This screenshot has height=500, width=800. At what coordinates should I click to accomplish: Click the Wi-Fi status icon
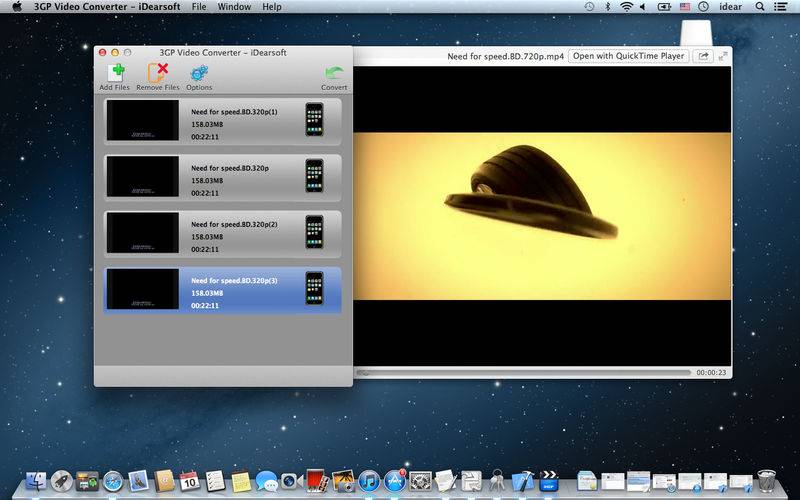pos(626,7)
